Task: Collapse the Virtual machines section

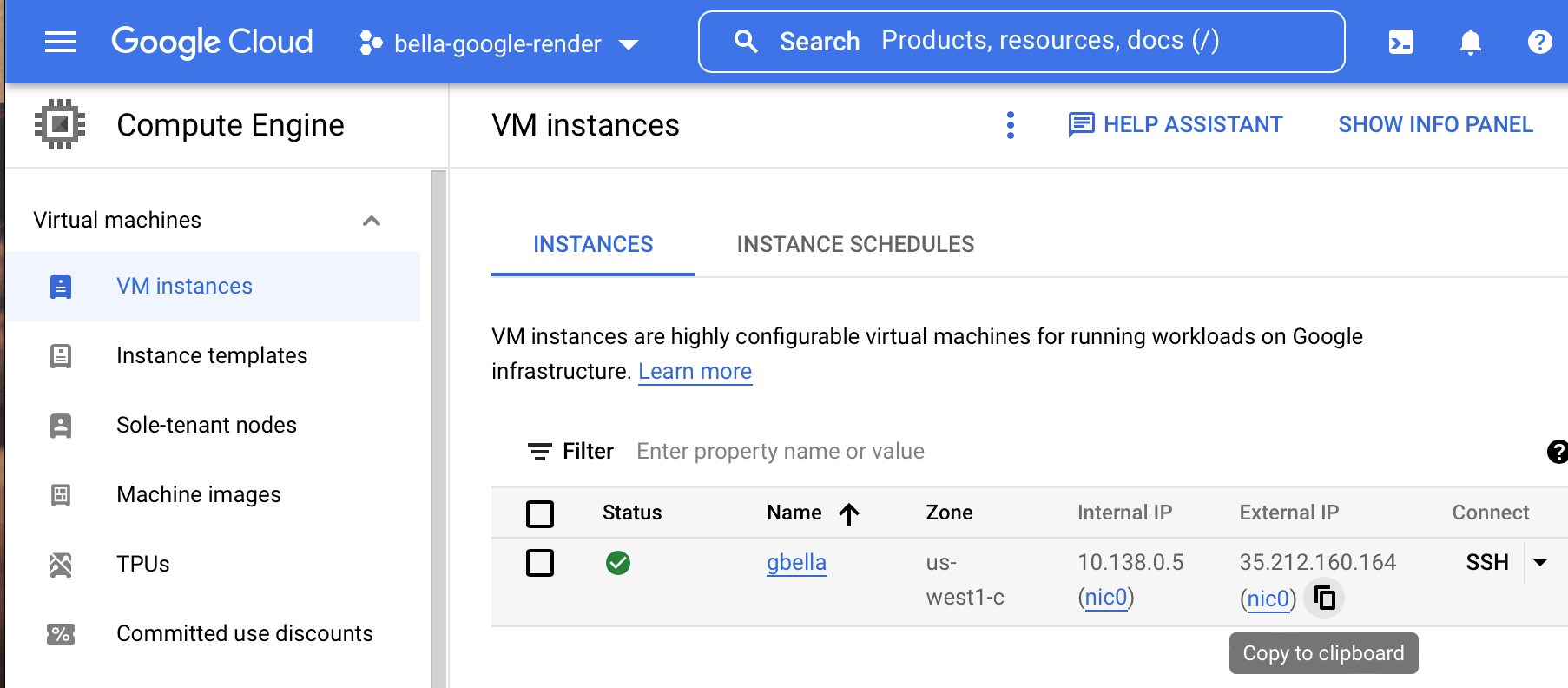Action: tap(372, 221)
